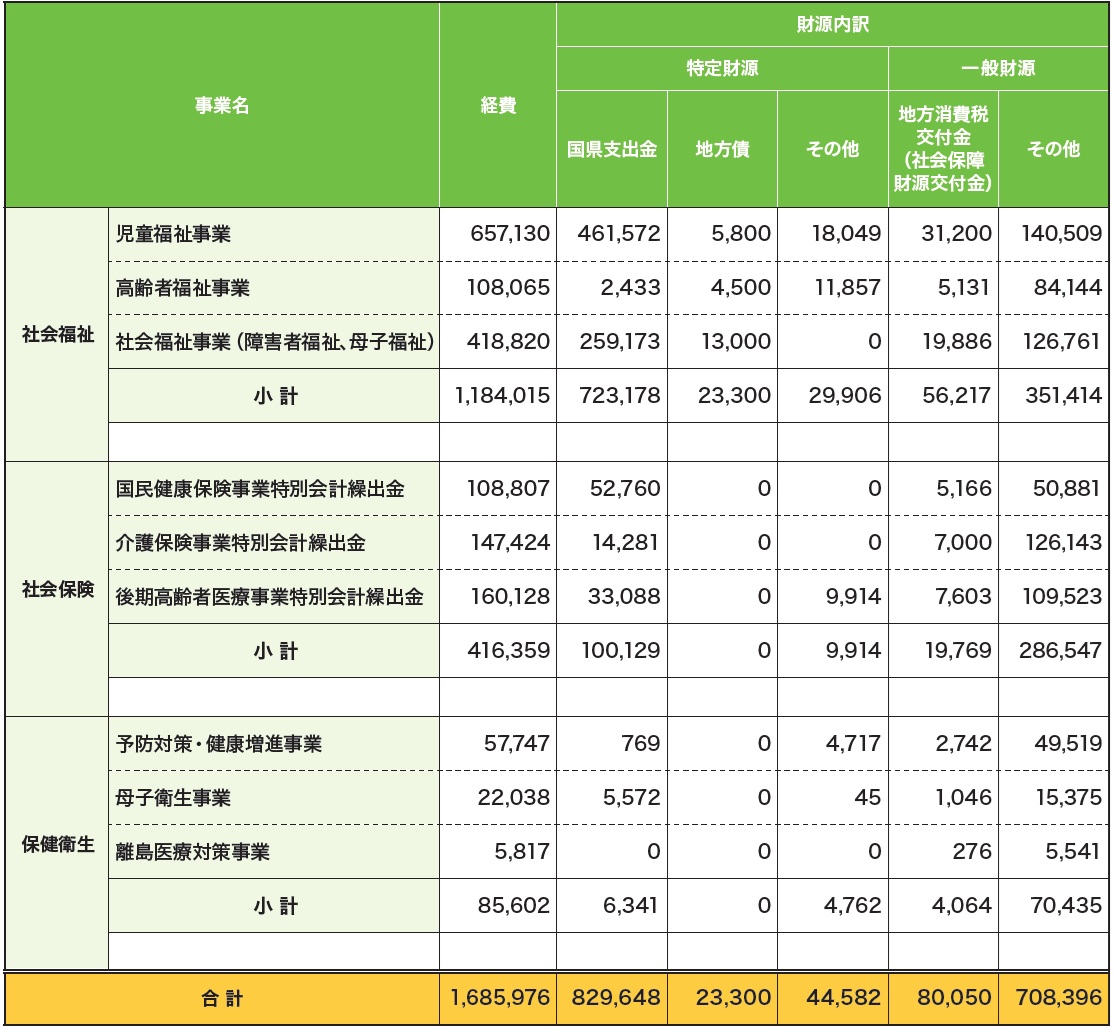Select the 経費 column header
Image resolution: width=1114 pixels, height=1030 pixels.
[x=497, y=106]
